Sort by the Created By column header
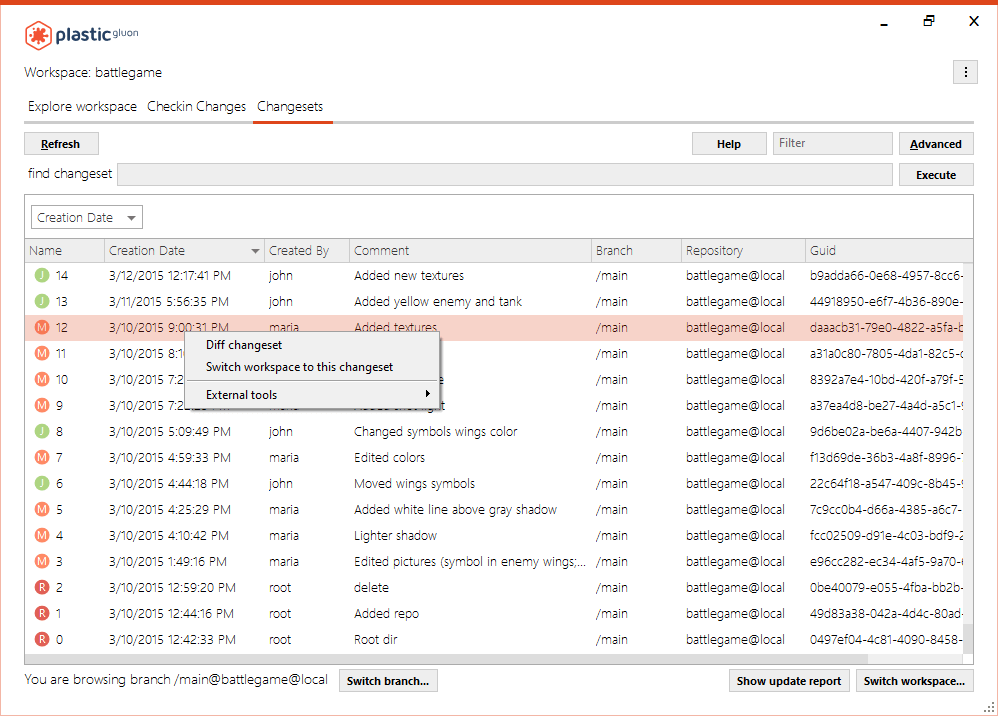998x716 pixels. coord(307,251)
